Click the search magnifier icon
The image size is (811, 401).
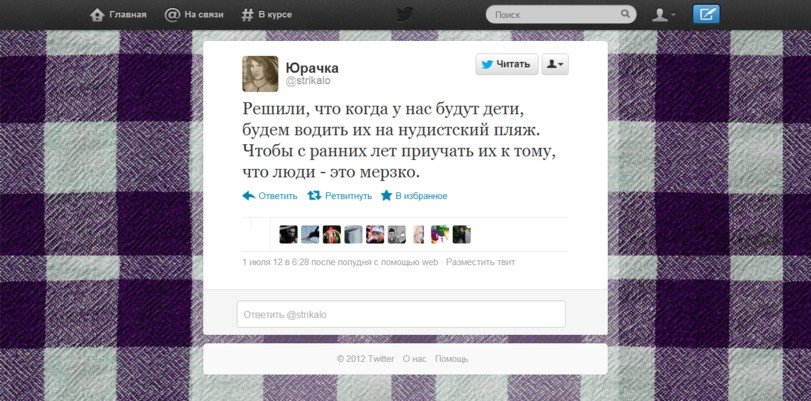point(625,14)
